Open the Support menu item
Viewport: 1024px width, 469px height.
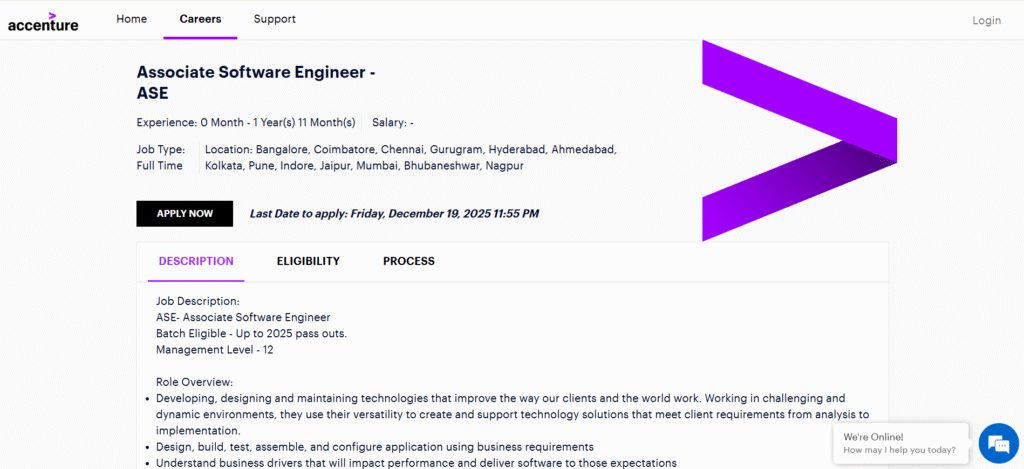pyautogui.click(x=274, y=19)
